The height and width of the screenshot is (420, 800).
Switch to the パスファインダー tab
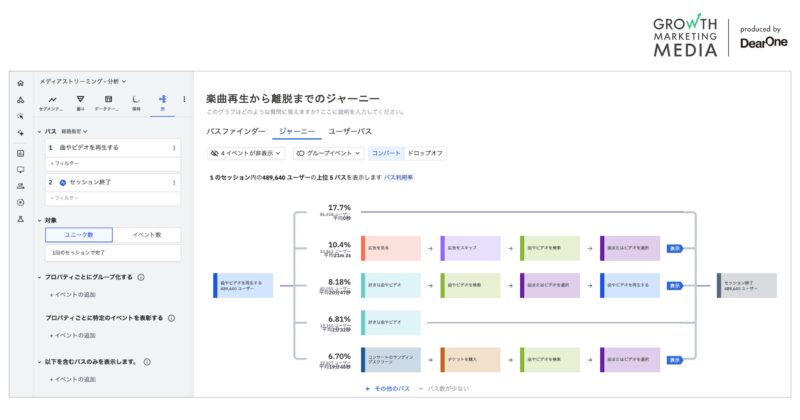[x=236, y=131]
